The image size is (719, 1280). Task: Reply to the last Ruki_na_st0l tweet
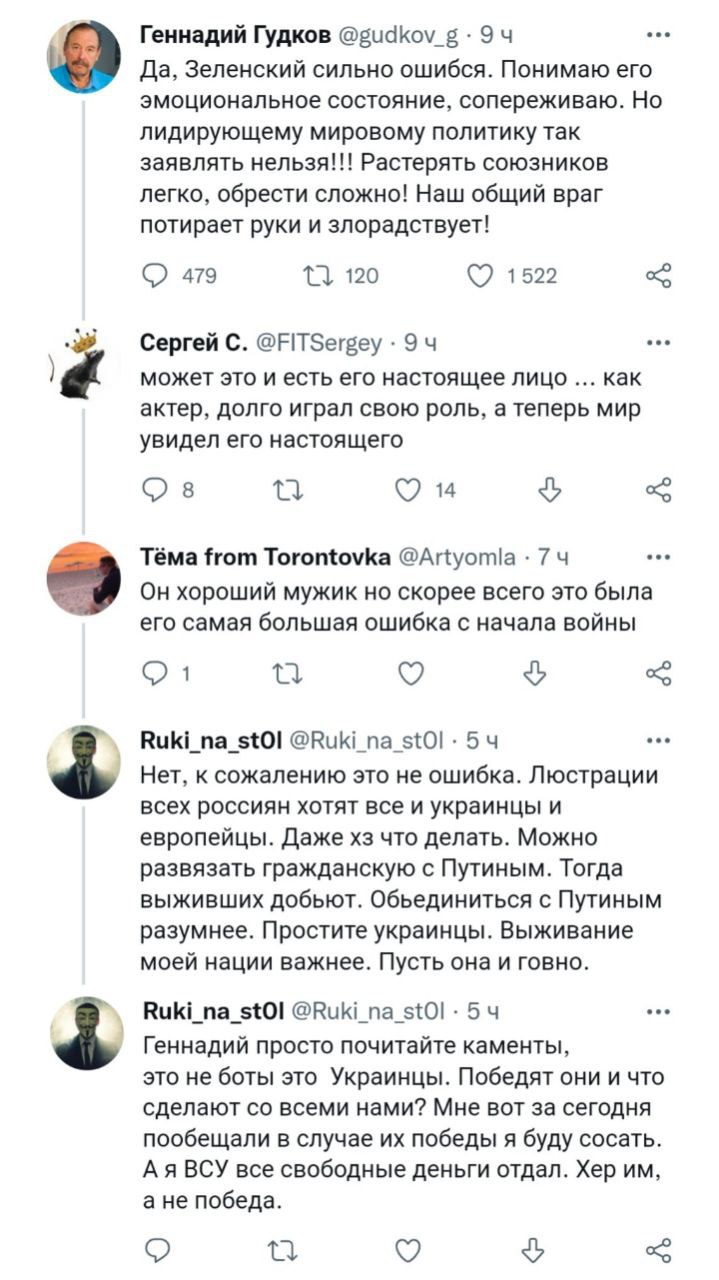[x=157, y=1248]
